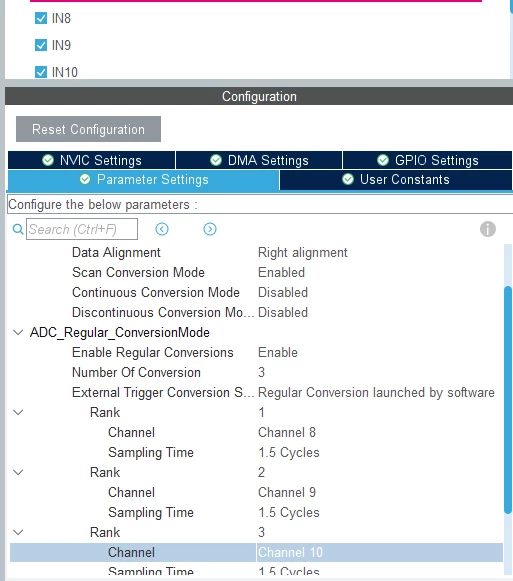The height and width of the screenshot is (581, 513).
Task: Collapse the Rank 1 section
Action: (x=18, y=412)
